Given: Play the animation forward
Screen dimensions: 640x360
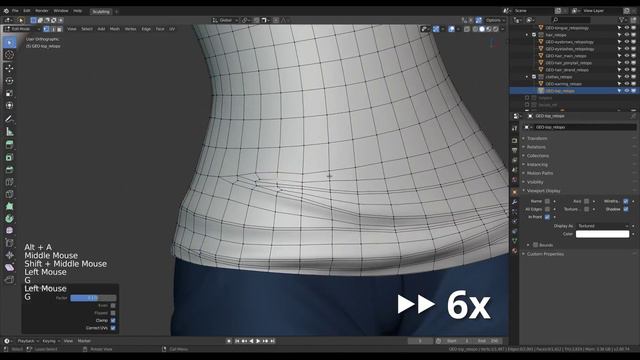Looking at the screenshot, I should pos(258,341).
